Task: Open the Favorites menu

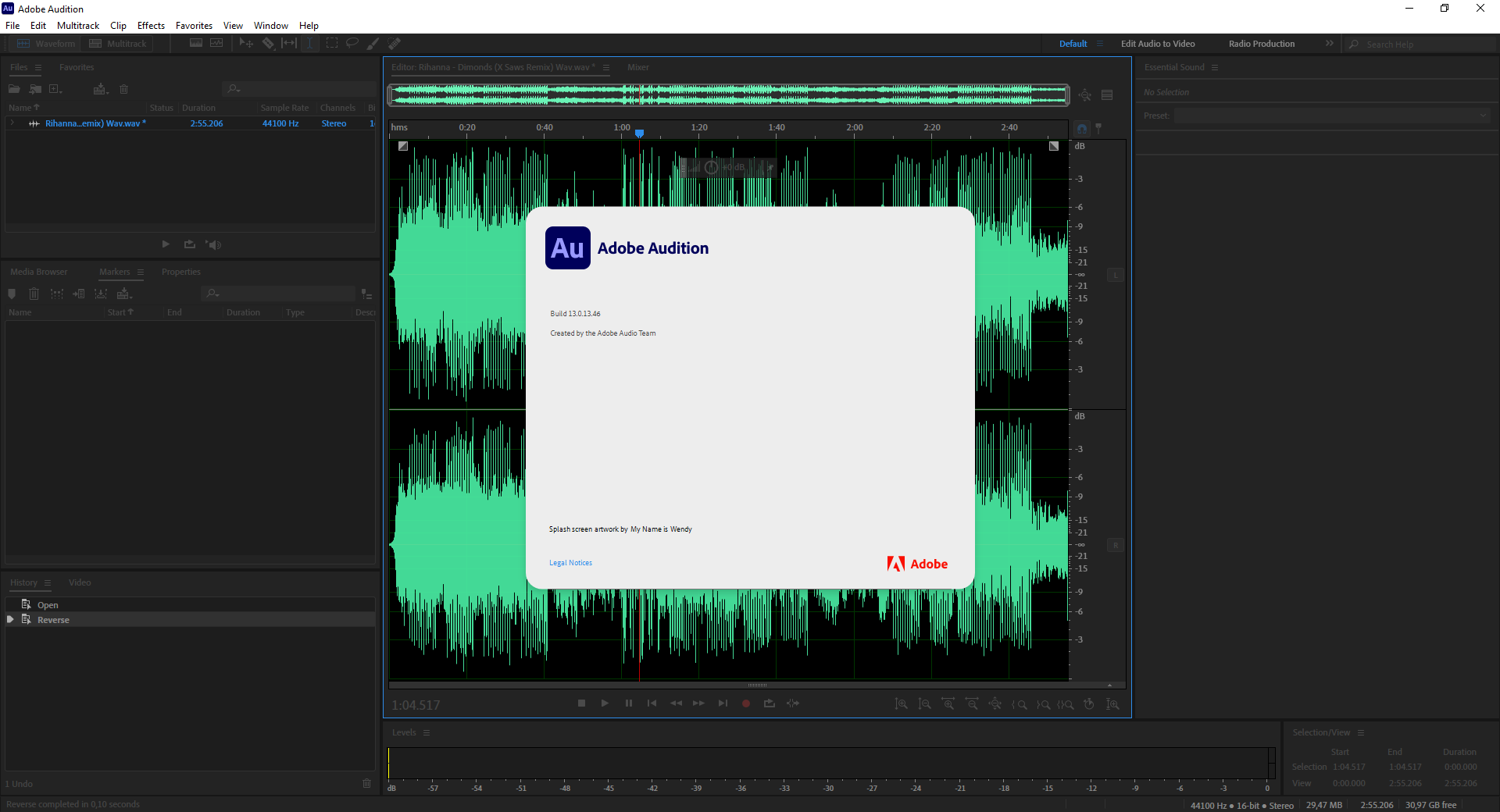Action: tap(194, 26)
